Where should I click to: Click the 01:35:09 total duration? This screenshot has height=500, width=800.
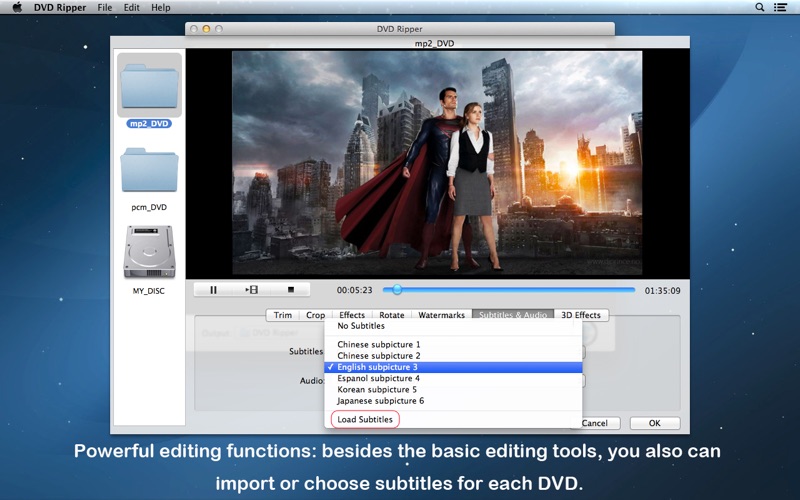point(662,291)
